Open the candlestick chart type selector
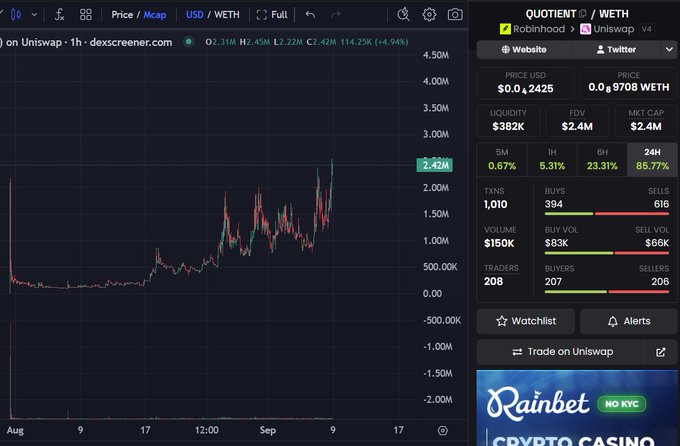680x446 pixels. click(x=16, y=15)
